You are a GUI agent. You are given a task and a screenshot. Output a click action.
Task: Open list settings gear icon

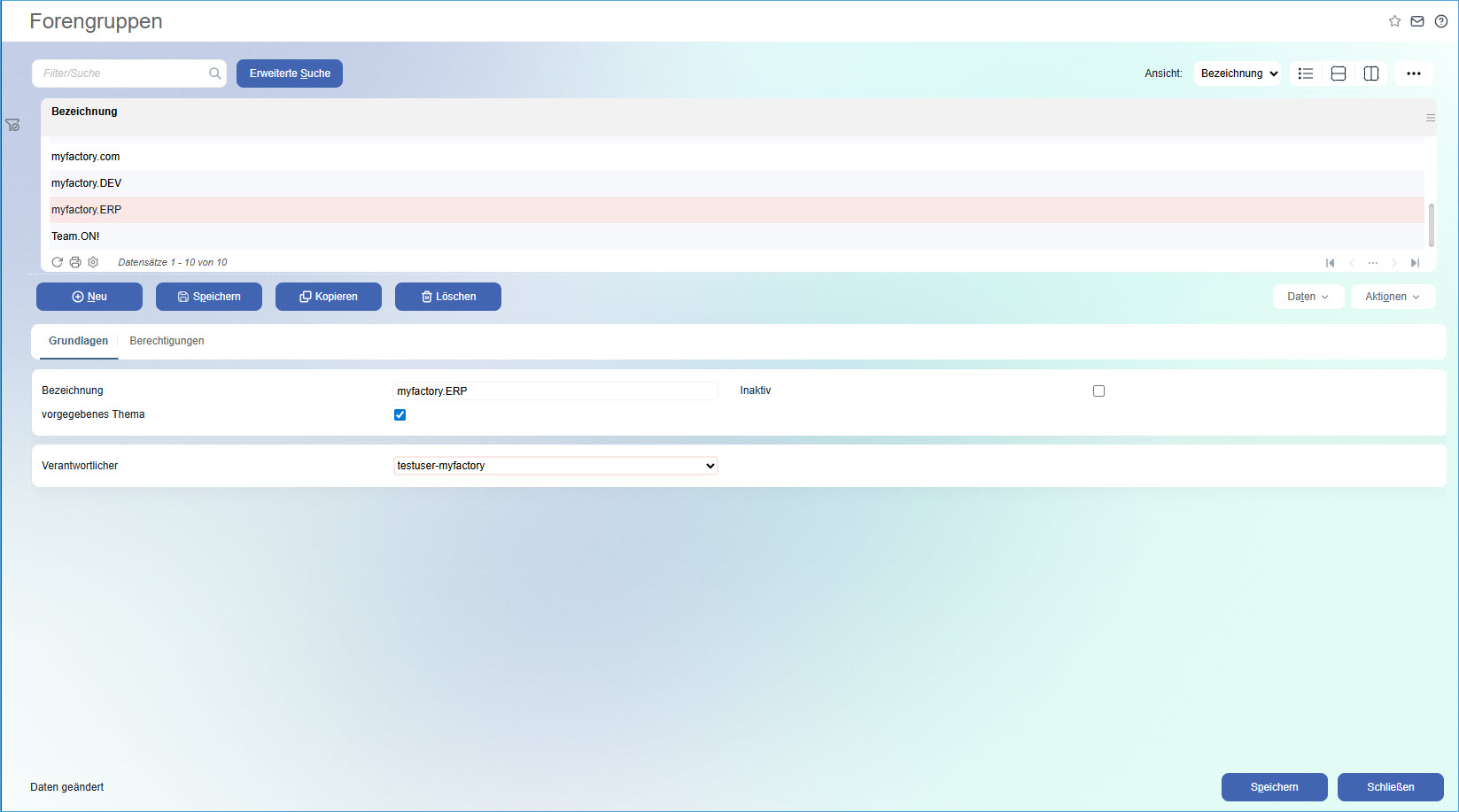pos(93,262)
